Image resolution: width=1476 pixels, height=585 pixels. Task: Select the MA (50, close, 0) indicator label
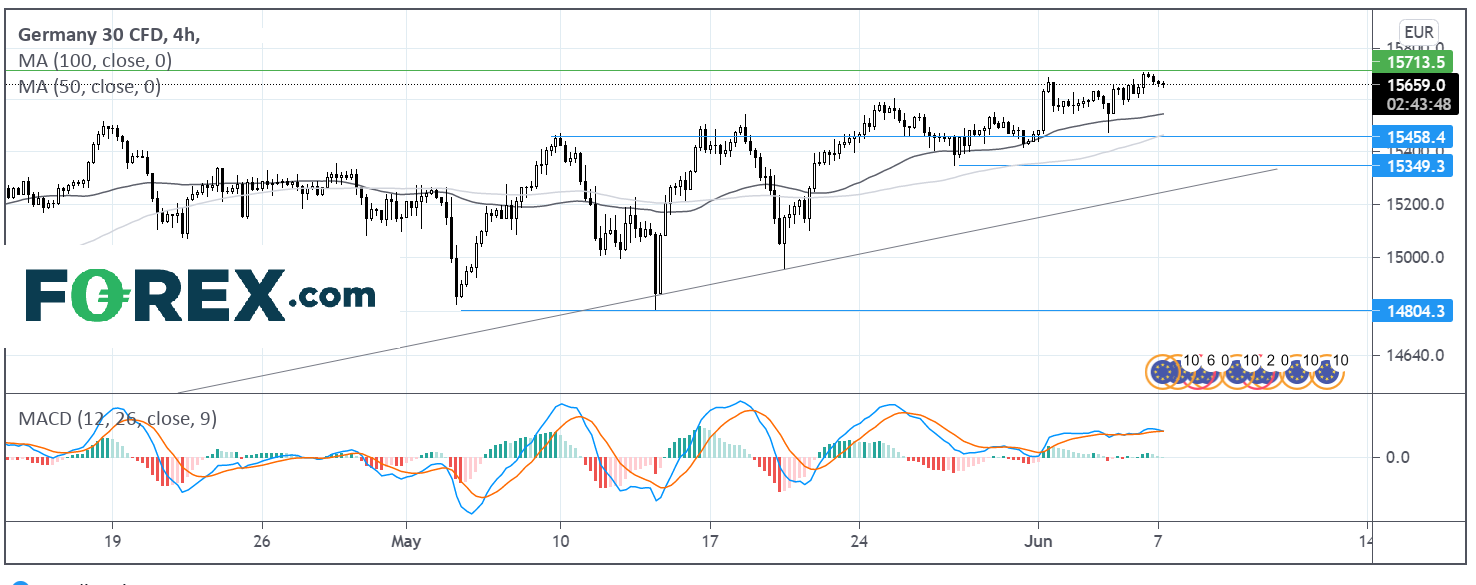(x=90, y=87)
